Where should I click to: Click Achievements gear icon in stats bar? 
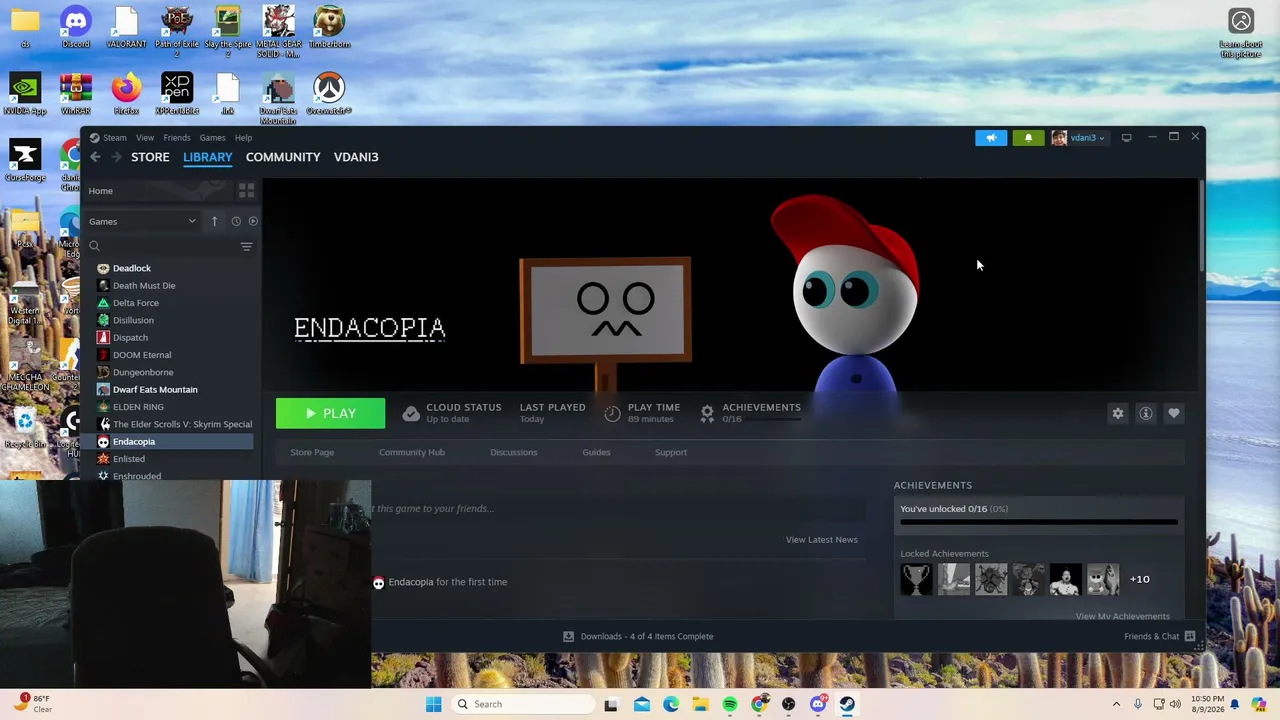pyautogui.click(x=707, y=413)
